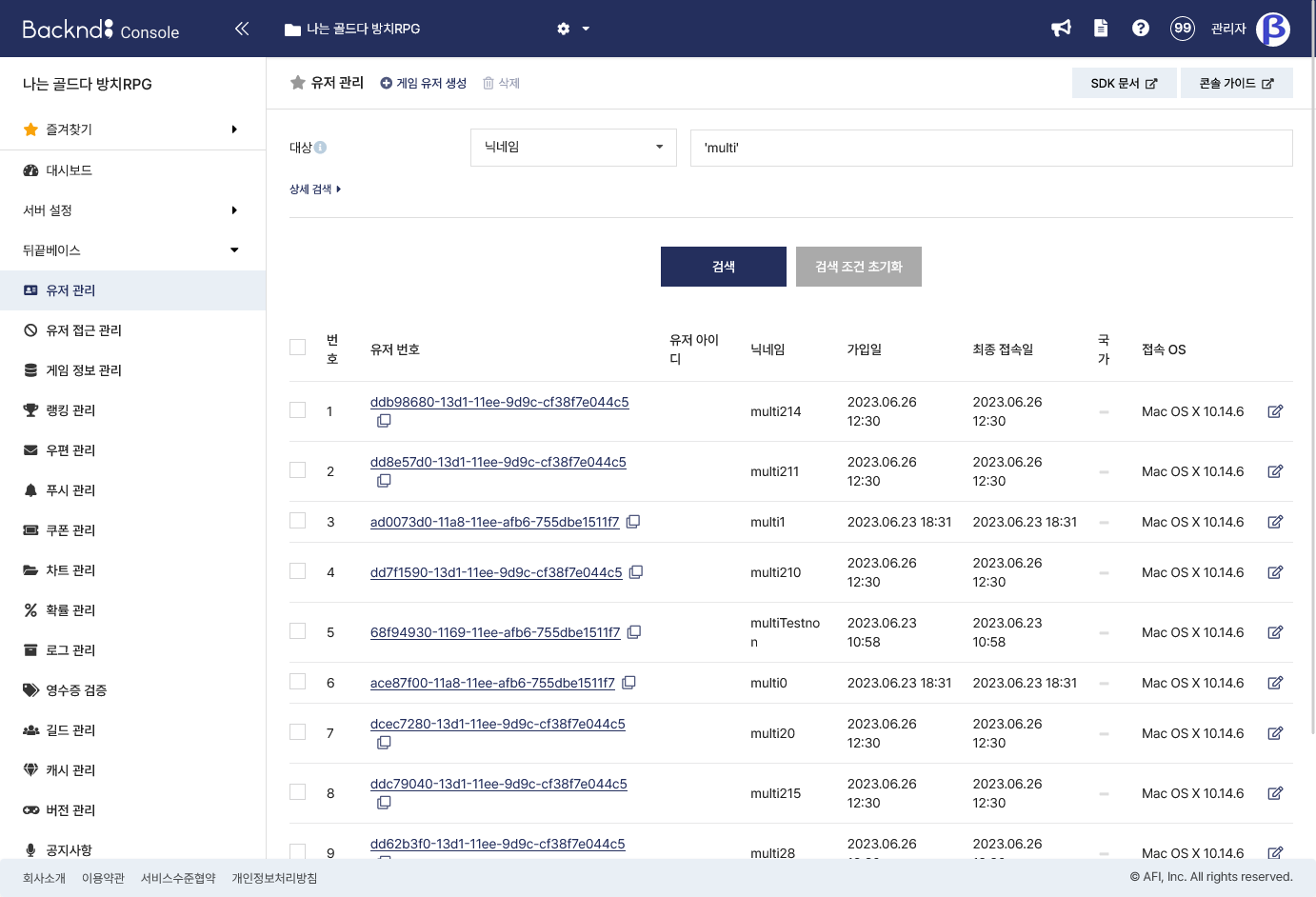1316x897 pixels.
Task: Click the 검색 조건 초기화 reset button
Action: tap(859, 267)
